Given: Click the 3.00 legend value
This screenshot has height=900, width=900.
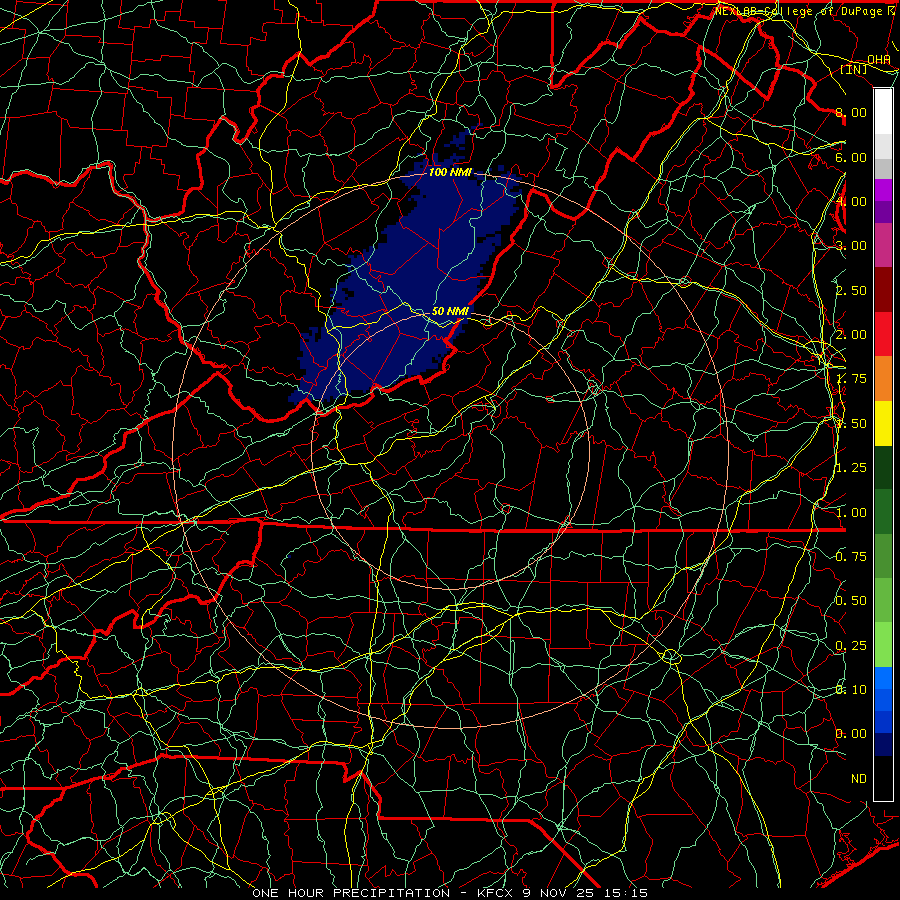Looking at the screenshot, I should [x=852, y=246].
